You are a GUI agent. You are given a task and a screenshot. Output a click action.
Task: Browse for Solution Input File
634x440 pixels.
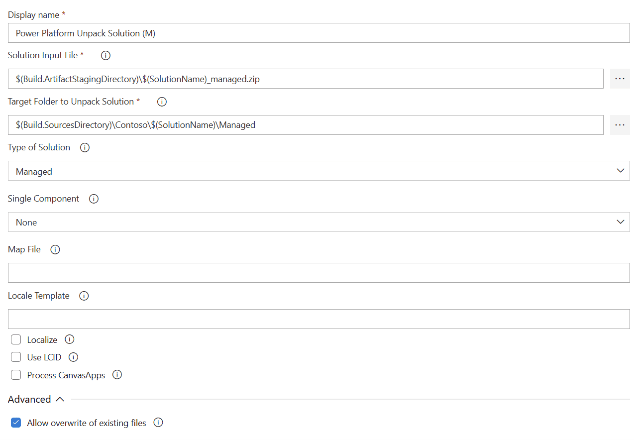pos(619,78)
